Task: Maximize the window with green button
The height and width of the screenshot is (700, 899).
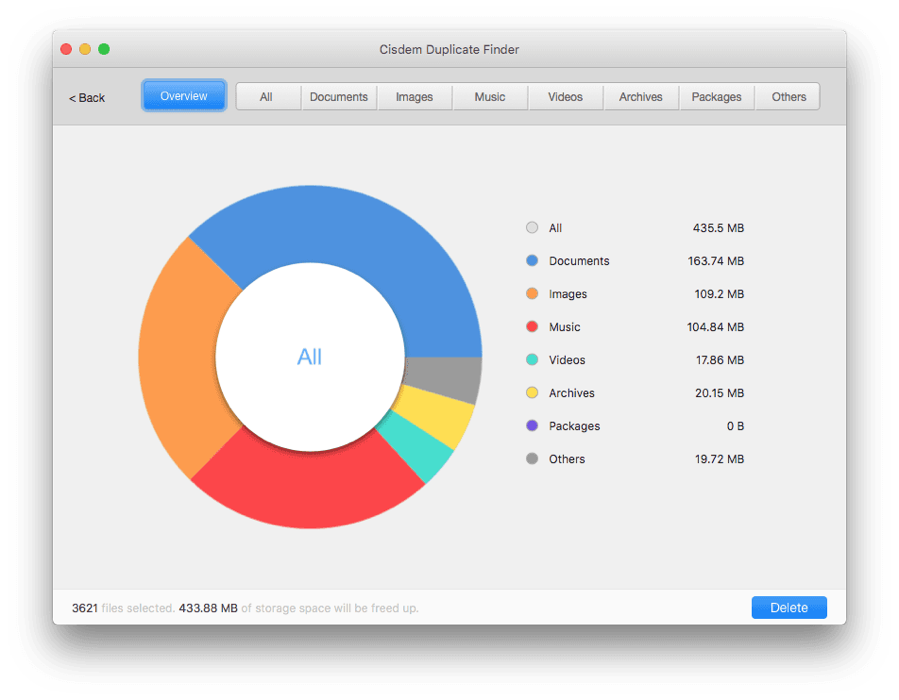Action: click(x=104, y=49)
